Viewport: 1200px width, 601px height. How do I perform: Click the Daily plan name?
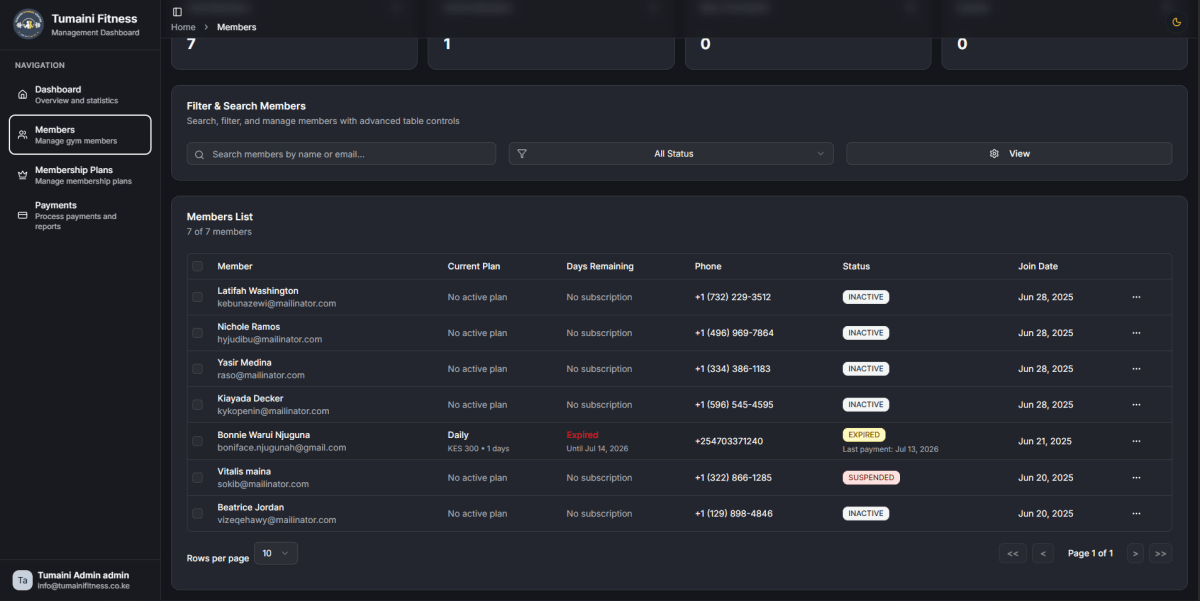tap(459, 435)
